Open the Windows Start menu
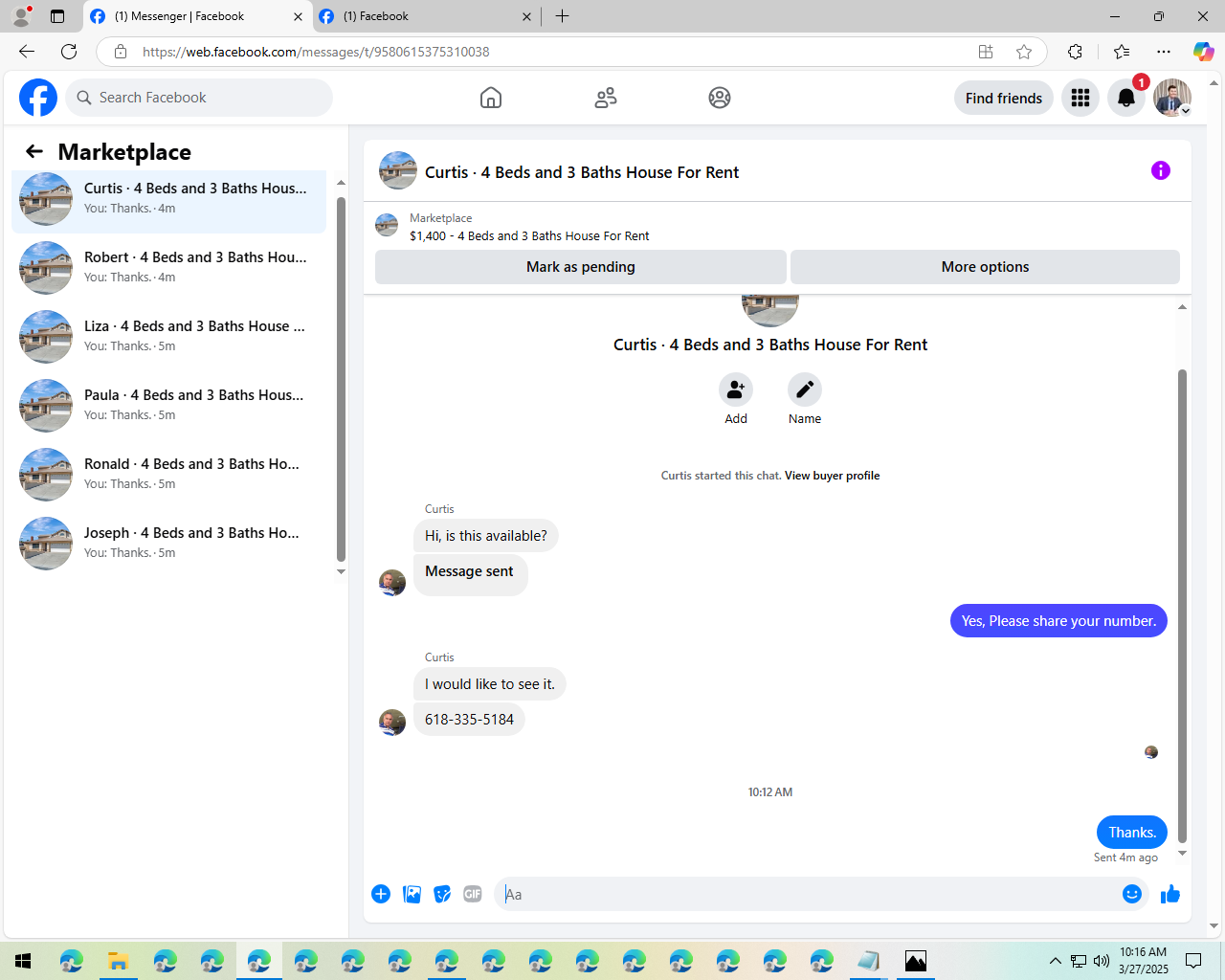Image resolution: width=1225 pixels, height=980 pixels. [23, 961]
